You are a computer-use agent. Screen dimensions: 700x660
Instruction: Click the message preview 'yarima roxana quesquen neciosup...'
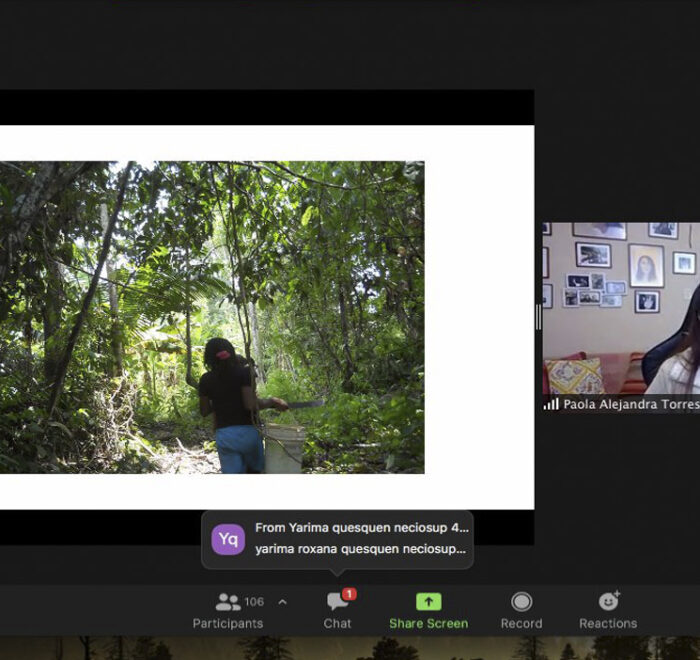pyautogui.click(x=360, y=549)
